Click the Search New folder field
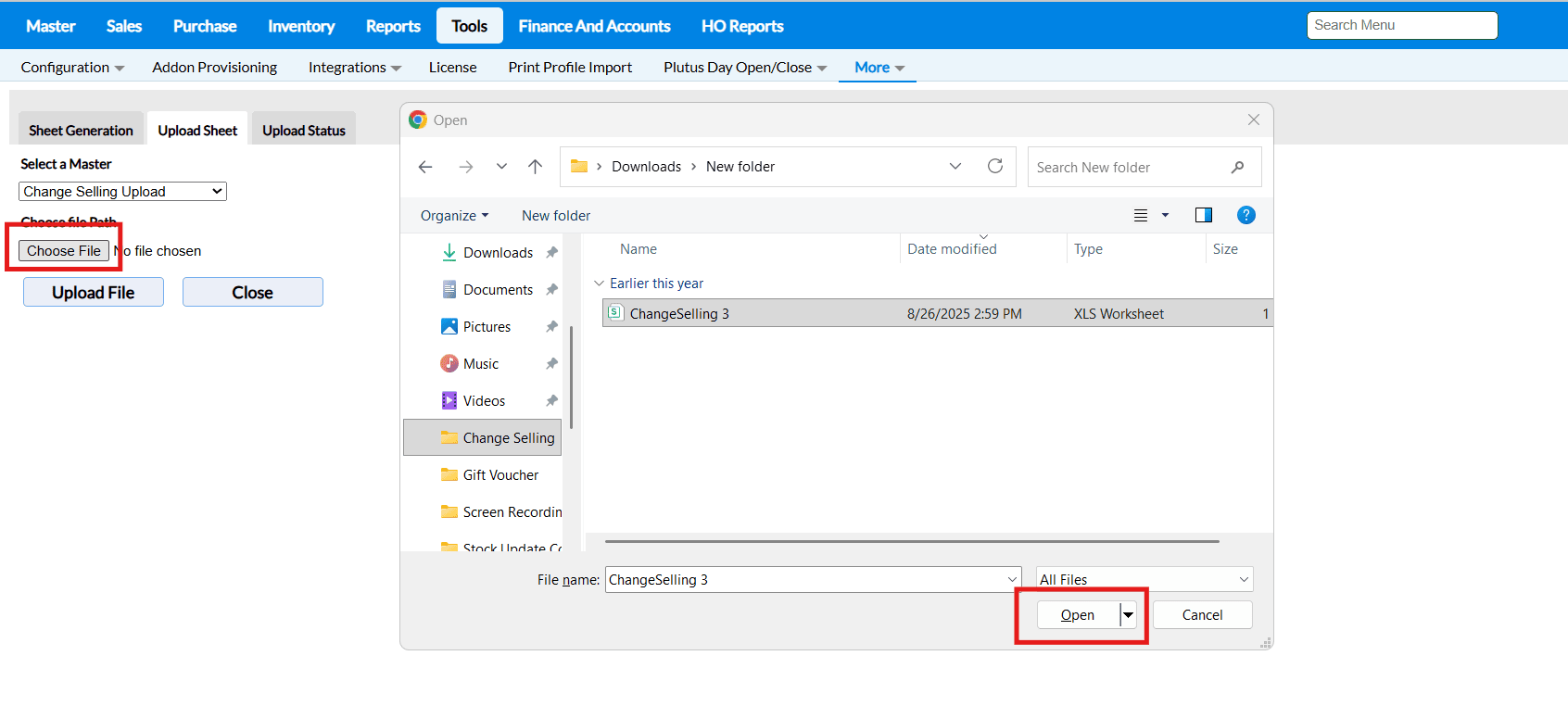Viewport: 1568px width, 706px height. point(1131,168)
